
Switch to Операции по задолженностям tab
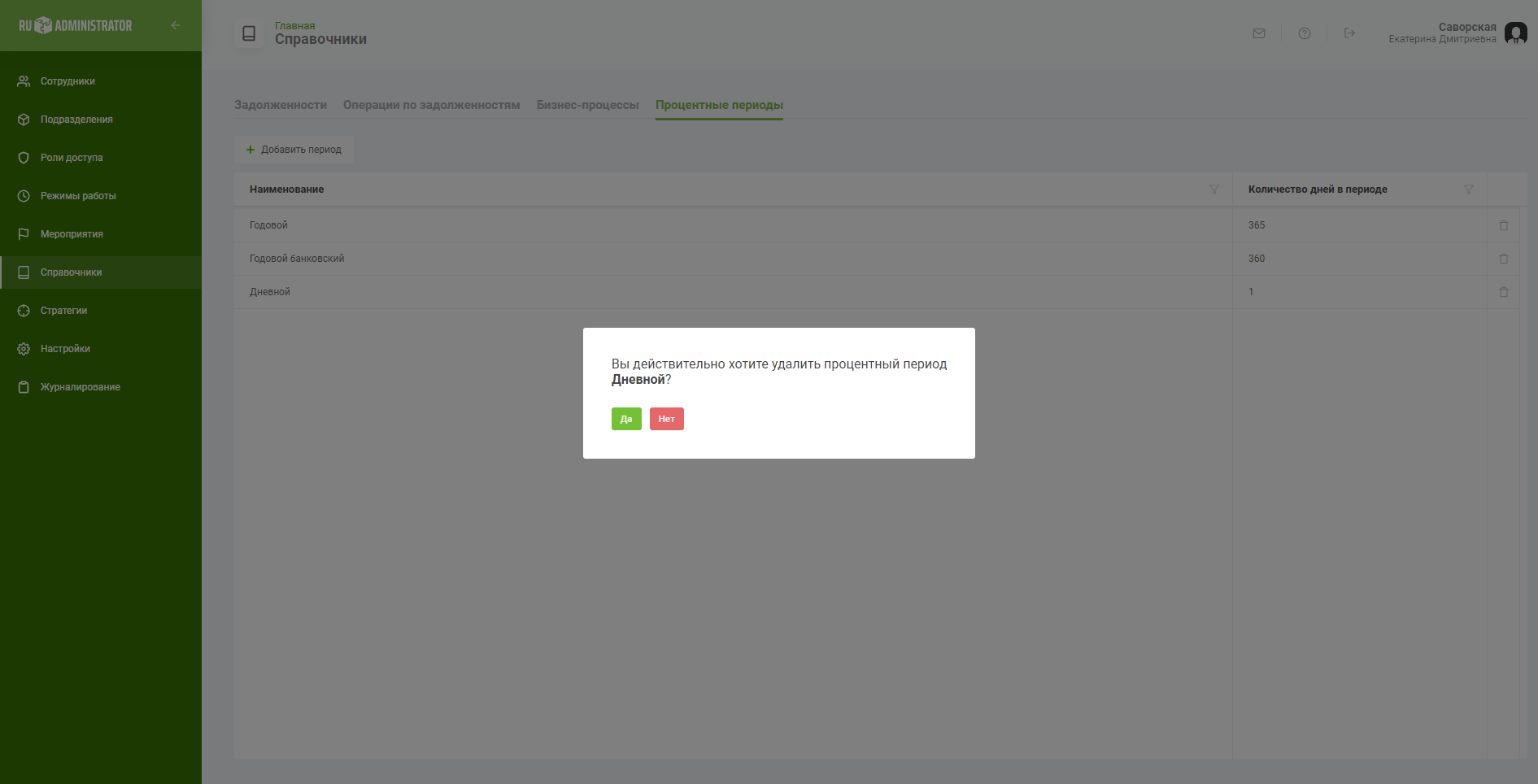pyautogui.click(x=431, y=105)
